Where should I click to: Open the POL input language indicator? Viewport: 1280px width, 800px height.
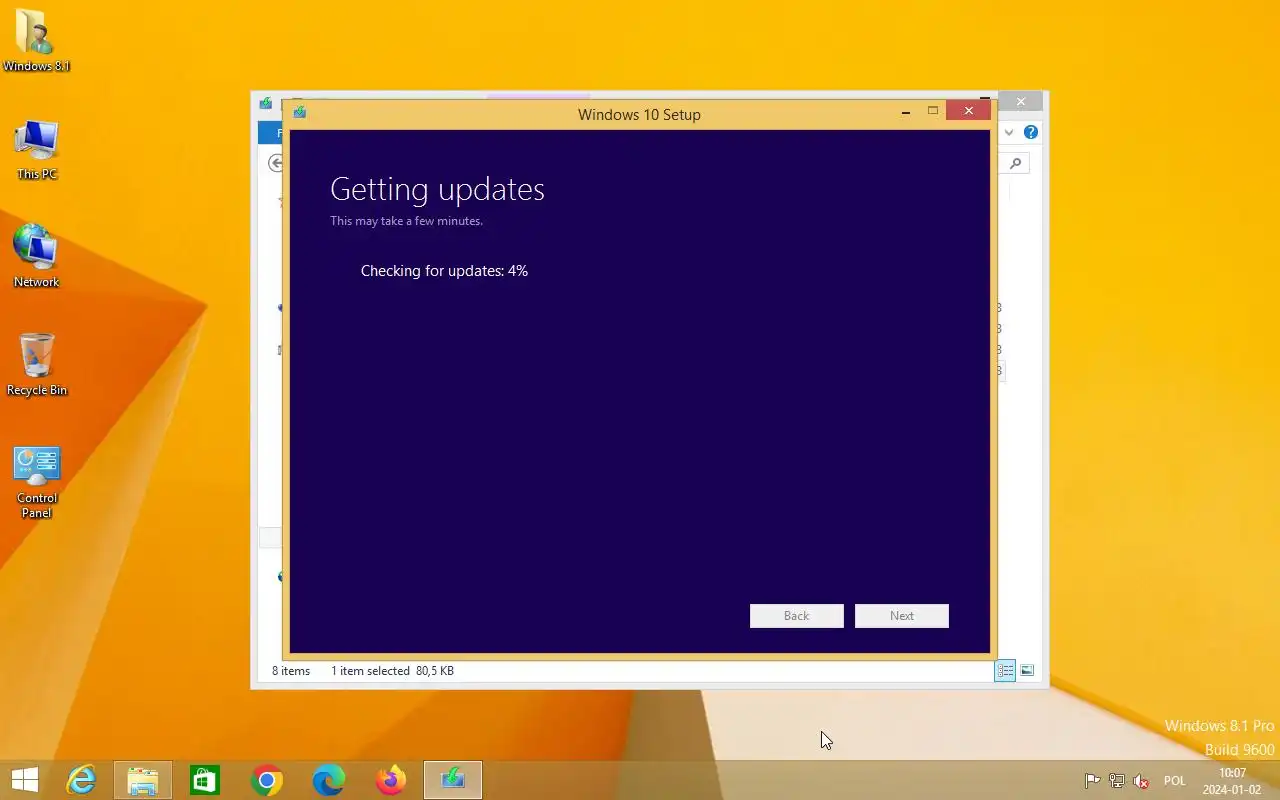coord(1175,781)
